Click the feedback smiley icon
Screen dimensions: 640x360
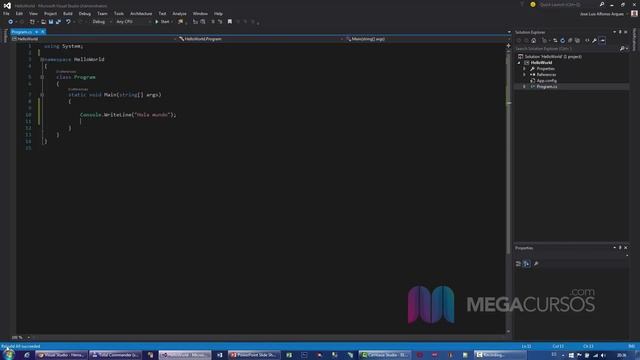click(x=533, y=4)
